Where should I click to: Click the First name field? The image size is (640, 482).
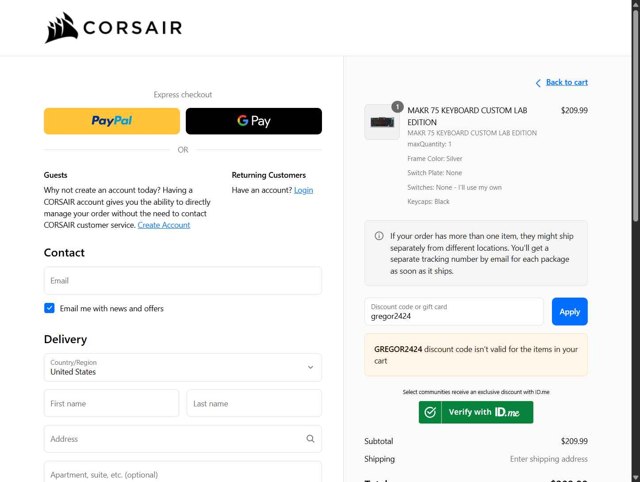[111, 403]
